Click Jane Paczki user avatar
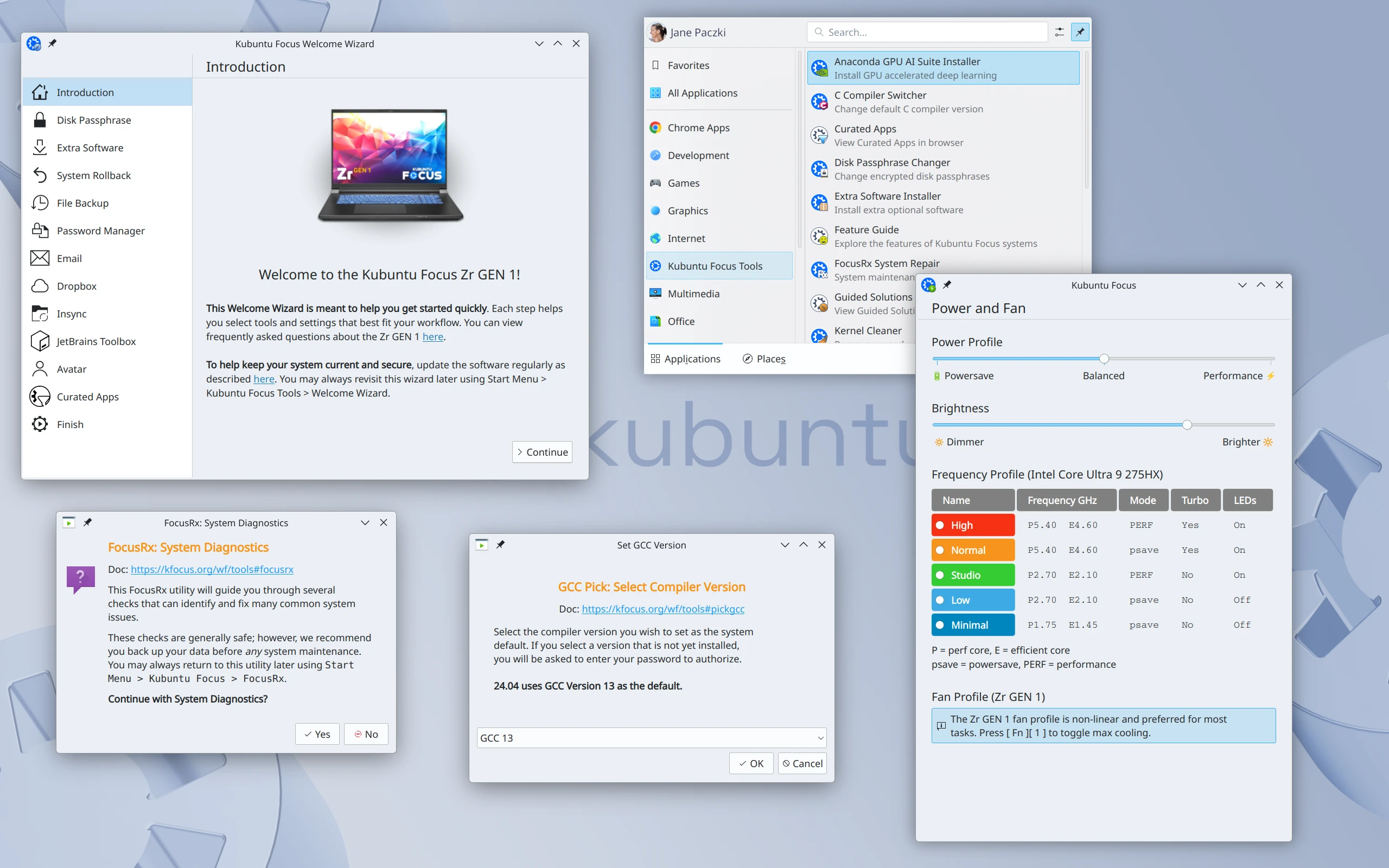The height and width of the screenshot is (868, 1389). (x=657, y=32)
